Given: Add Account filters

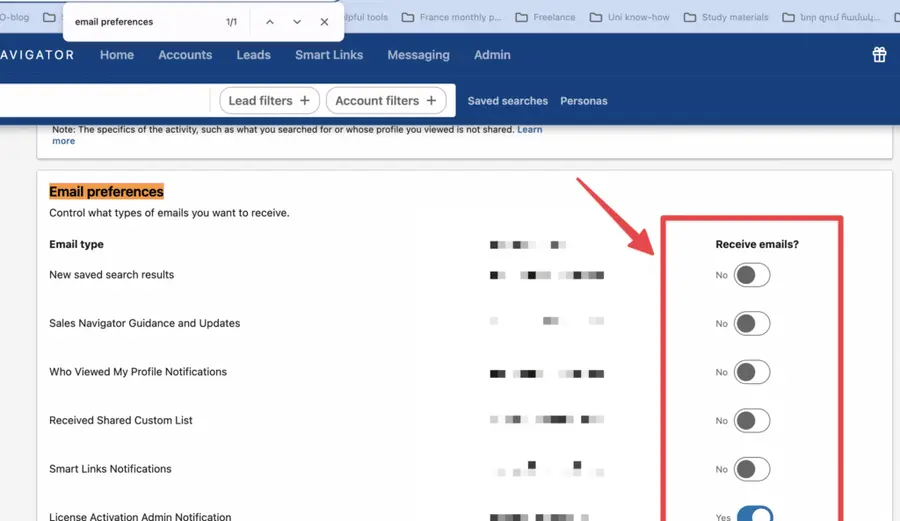Looking at the screenshot, I should (386, 100).
